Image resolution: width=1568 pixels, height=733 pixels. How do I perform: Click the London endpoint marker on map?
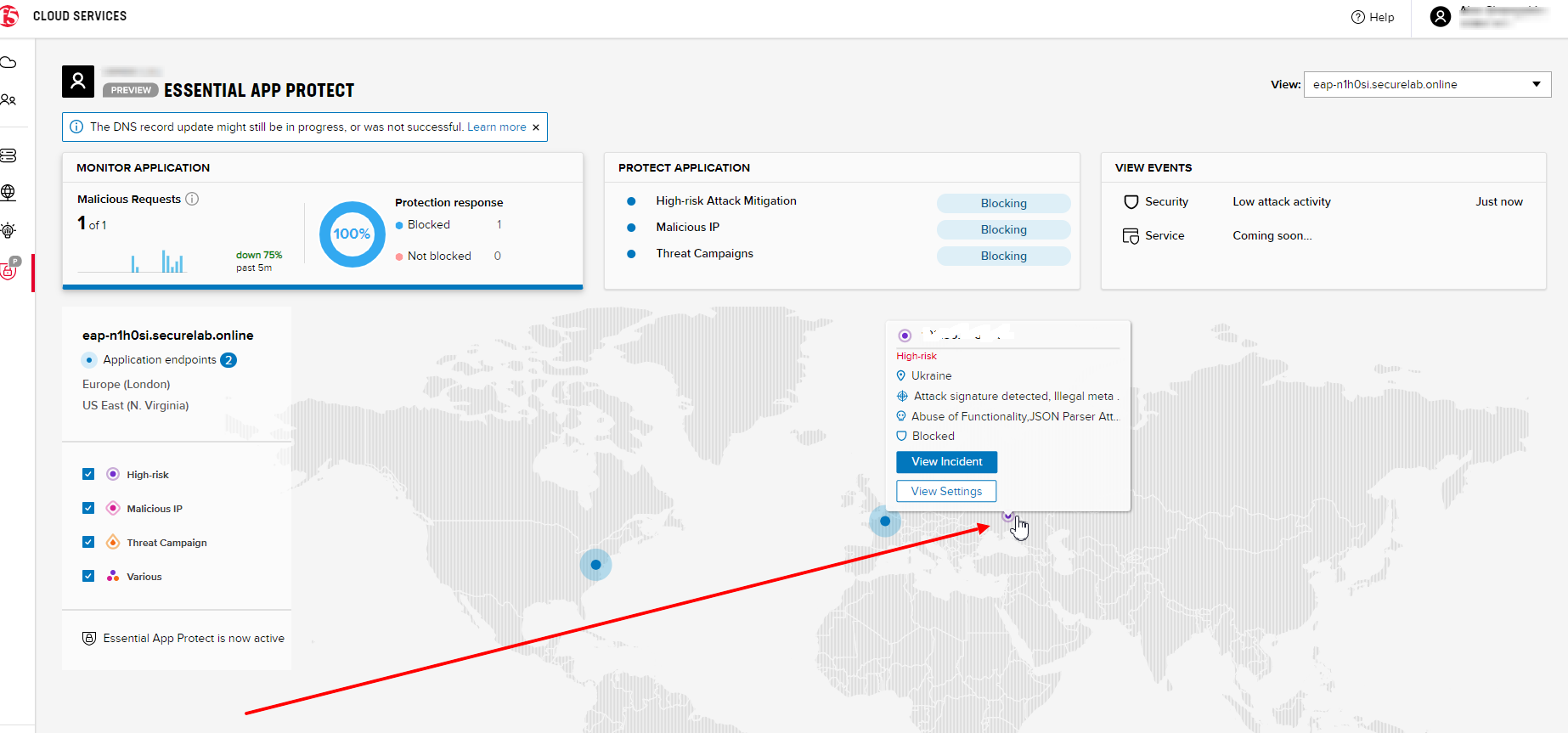(x=885, y=521)
